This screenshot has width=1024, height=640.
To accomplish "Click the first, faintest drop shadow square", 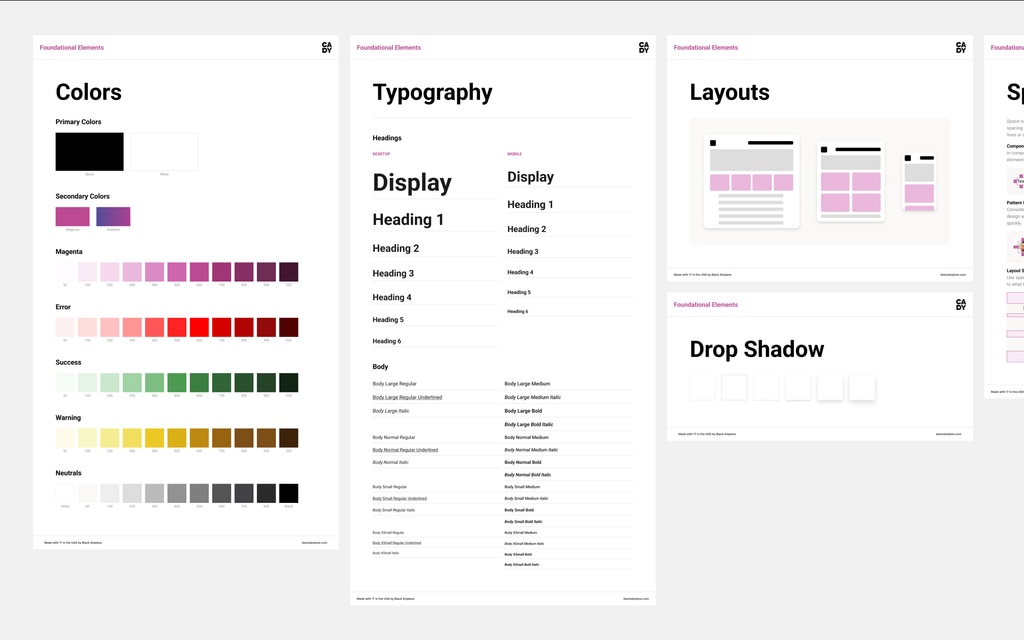I will click(702, 387).
